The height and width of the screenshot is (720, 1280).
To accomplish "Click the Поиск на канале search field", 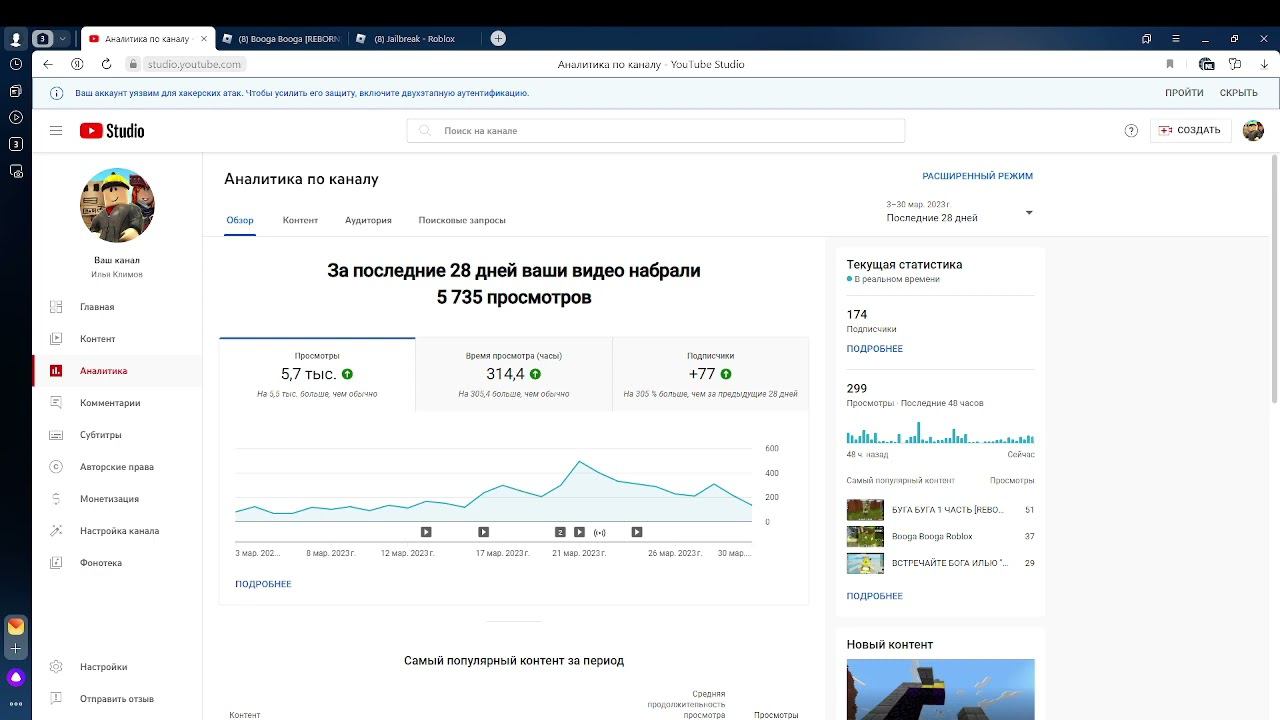I will (x=655, y=131).
